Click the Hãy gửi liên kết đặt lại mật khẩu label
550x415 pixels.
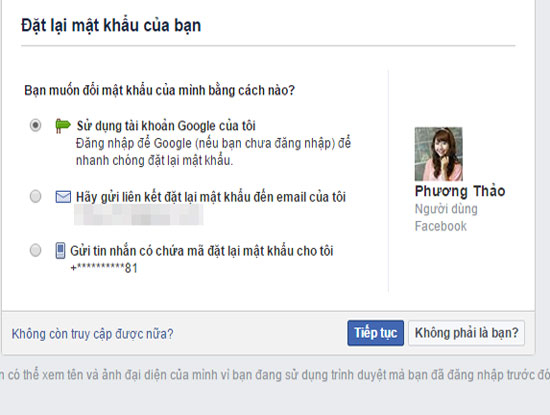click(x=211, y=197)
